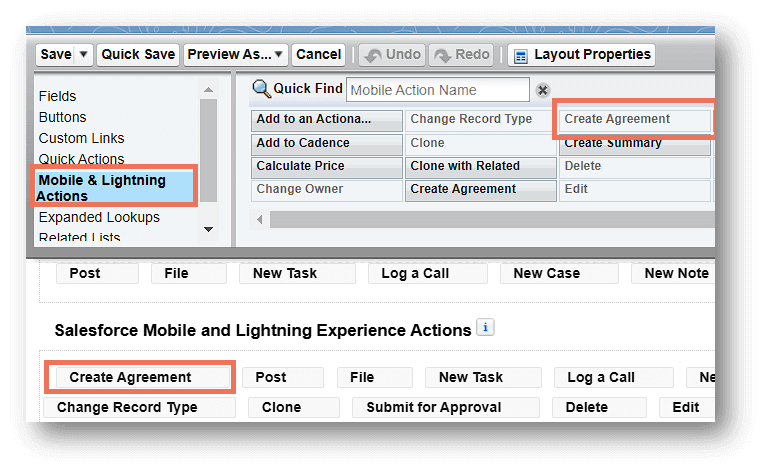Select Calculate Price palette item

[x=326, y=167]
